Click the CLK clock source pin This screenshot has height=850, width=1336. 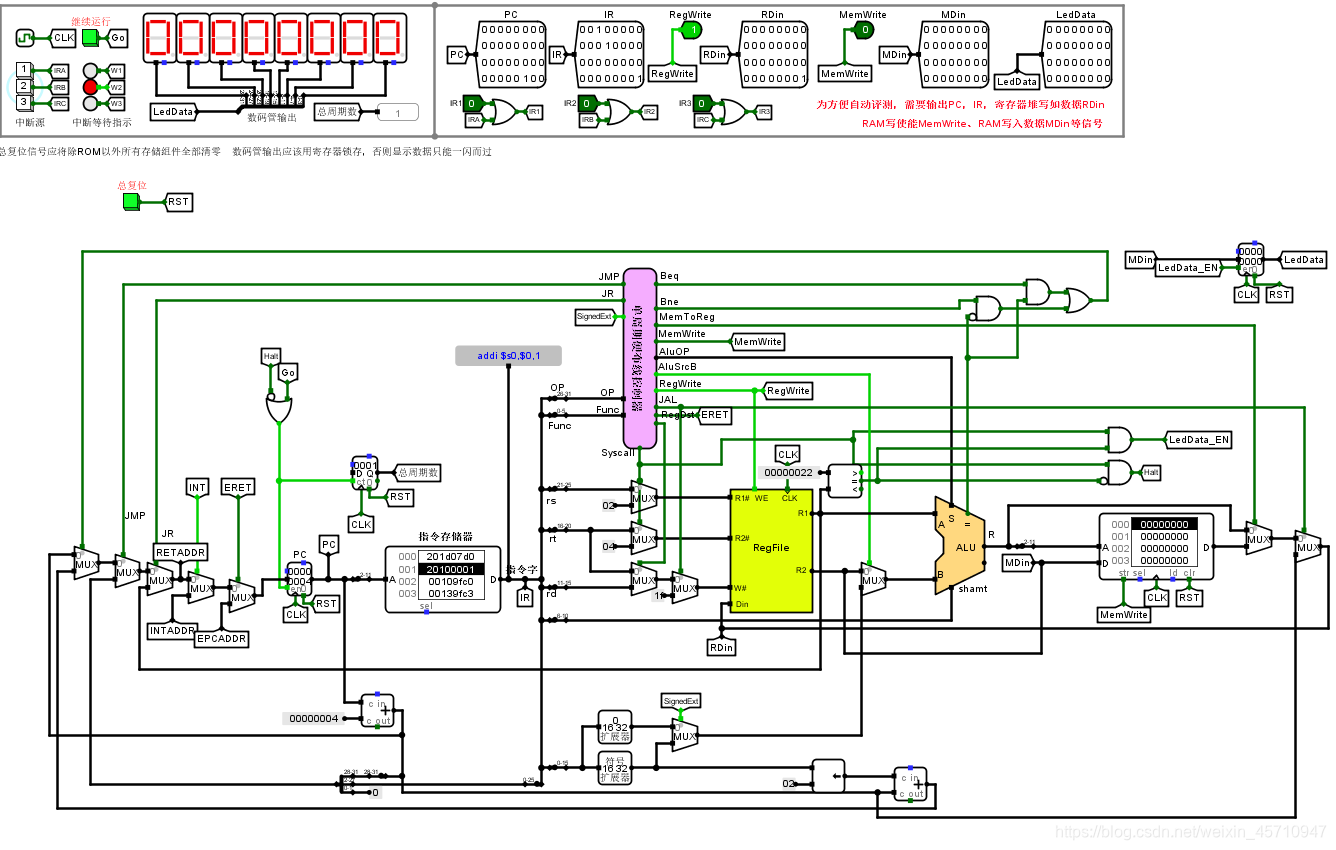24,37
